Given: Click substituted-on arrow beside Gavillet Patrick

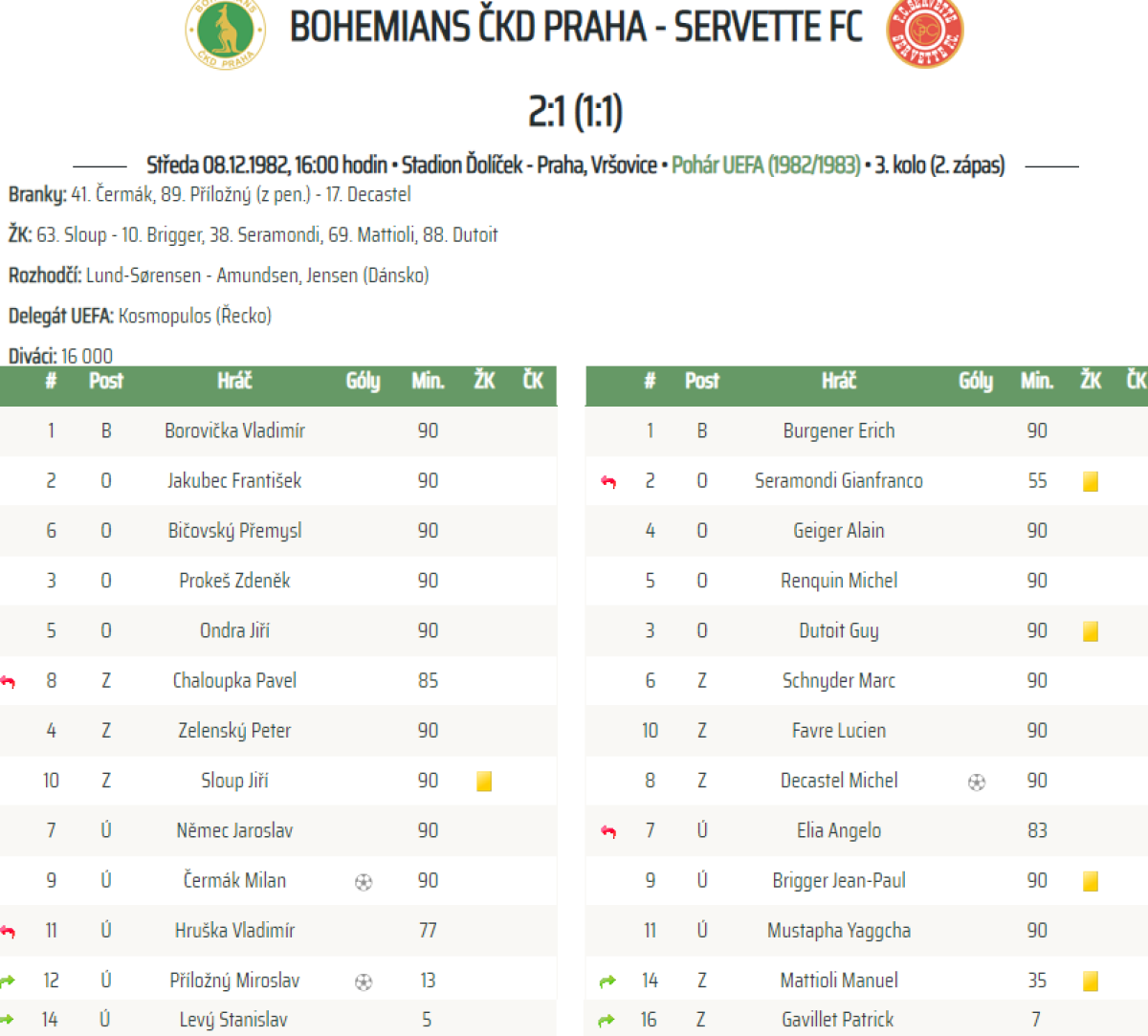Looking at the screenshot, I should 606,1021.
